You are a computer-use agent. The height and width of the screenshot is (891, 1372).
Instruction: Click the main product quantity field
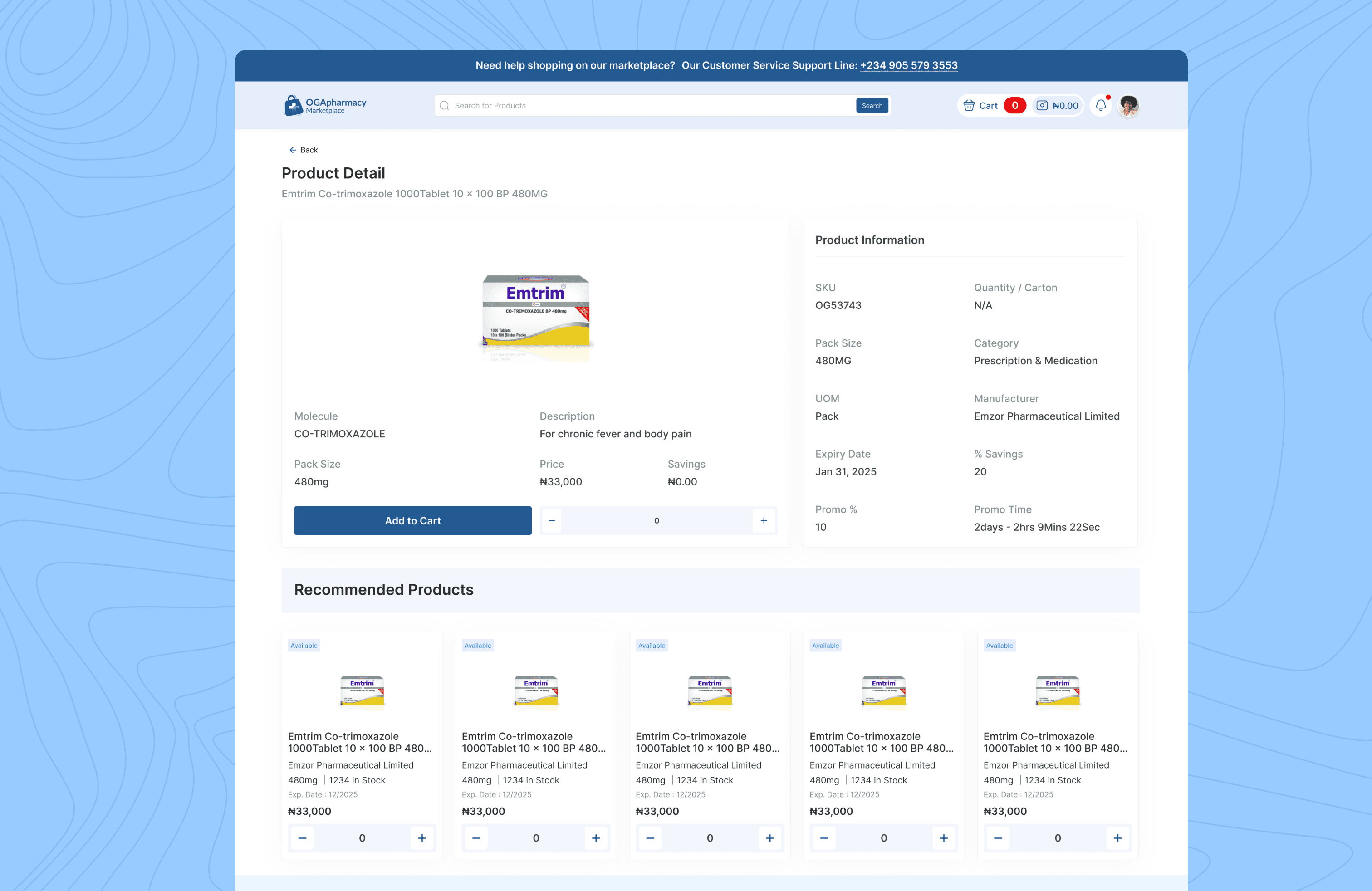coord(657,520)
